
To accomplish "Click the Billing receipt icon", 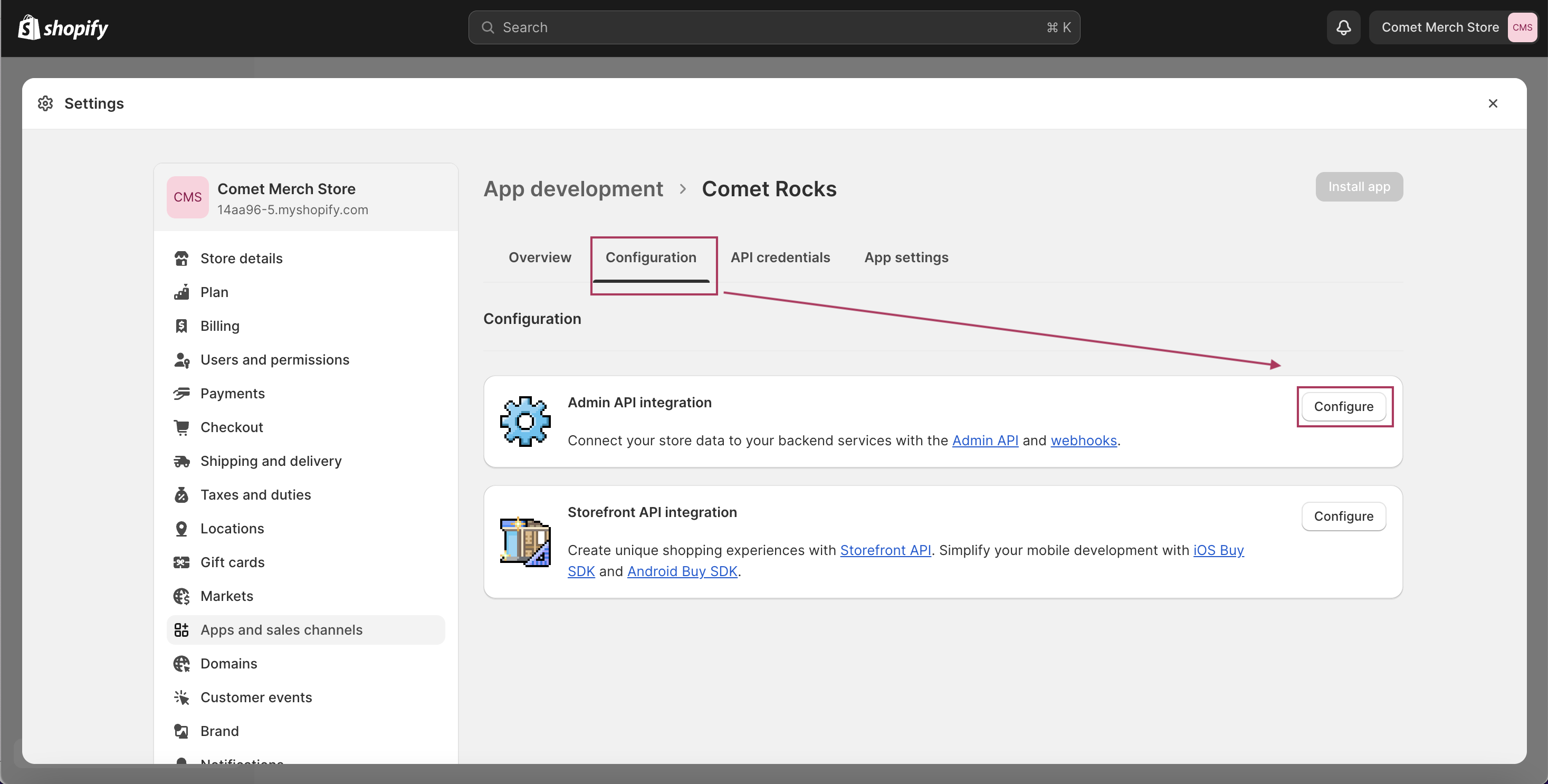I will pyautogui.click(x=181, y=326).
